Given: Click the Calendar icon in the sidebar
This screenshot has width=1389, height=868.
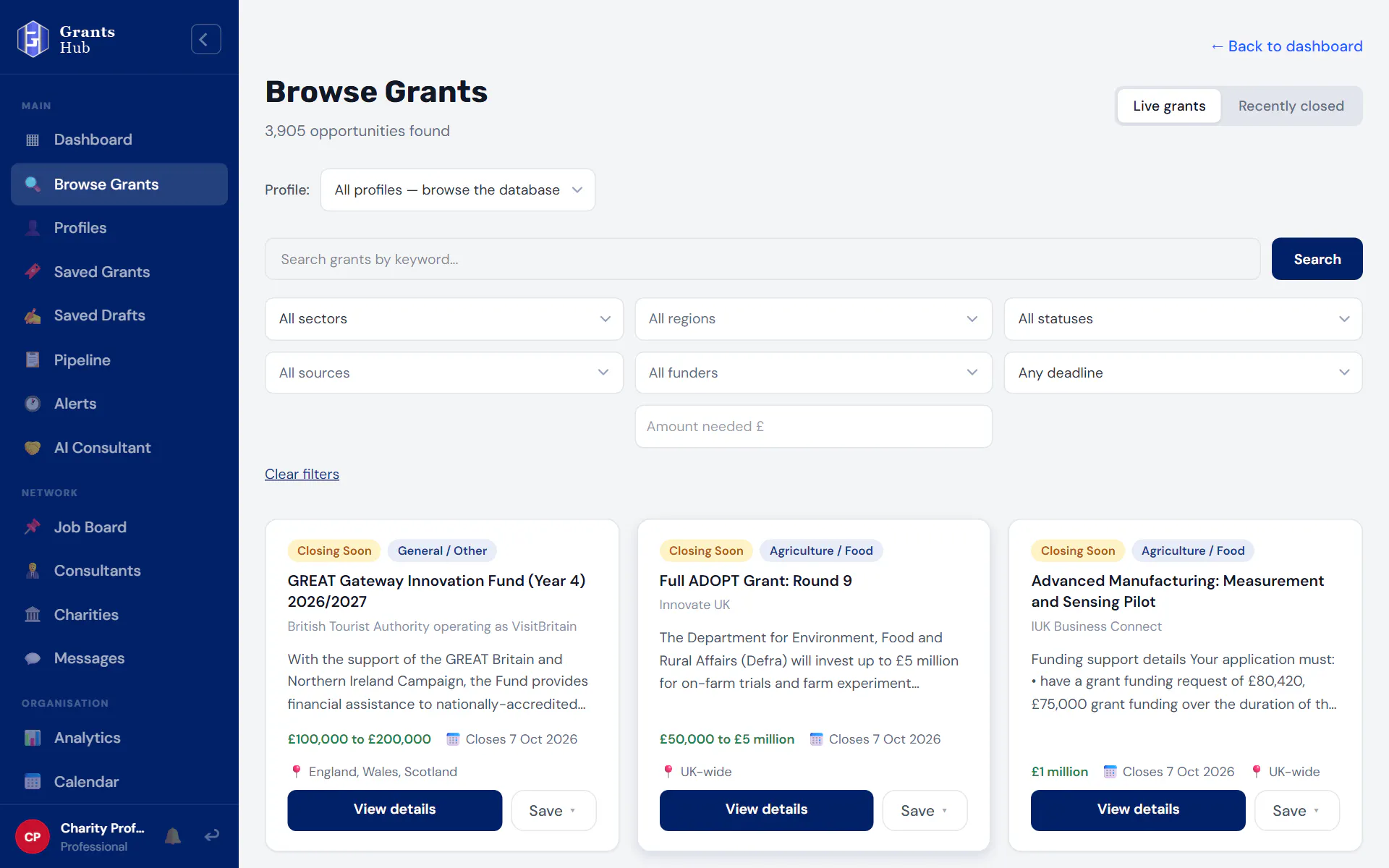Looking at the screenshot, I should click(x=33, y=782).
